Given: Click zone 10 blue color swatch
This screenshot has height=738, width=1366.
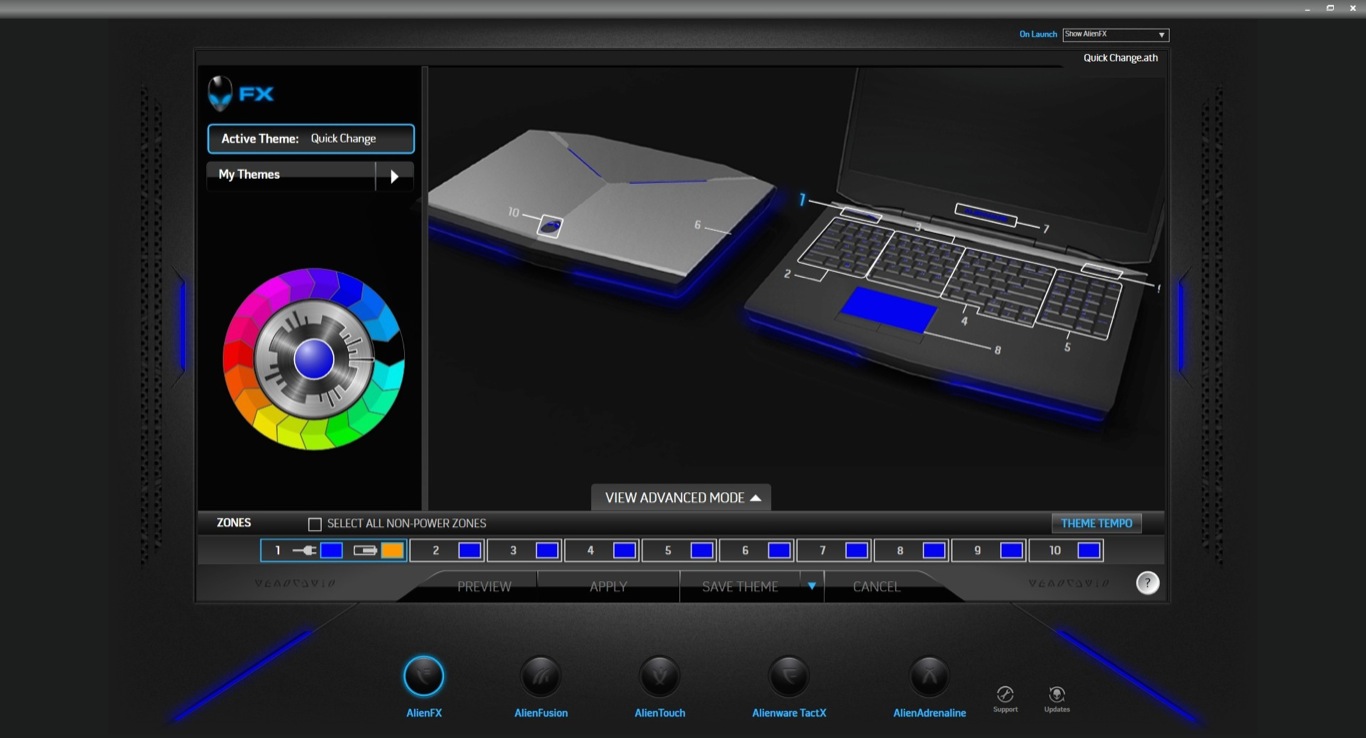Looking at the screenshot, I should click(x=1089, y=551).
